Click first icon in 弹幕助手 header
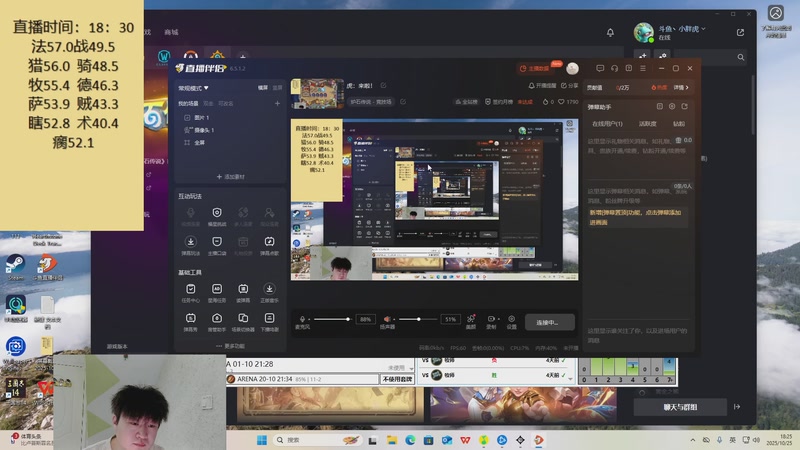This screenshot has height=450, width=800. click(x=660, y=107)
